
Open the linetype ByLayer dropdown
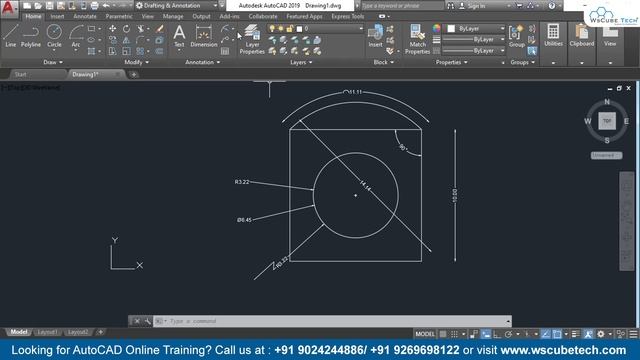474,51
